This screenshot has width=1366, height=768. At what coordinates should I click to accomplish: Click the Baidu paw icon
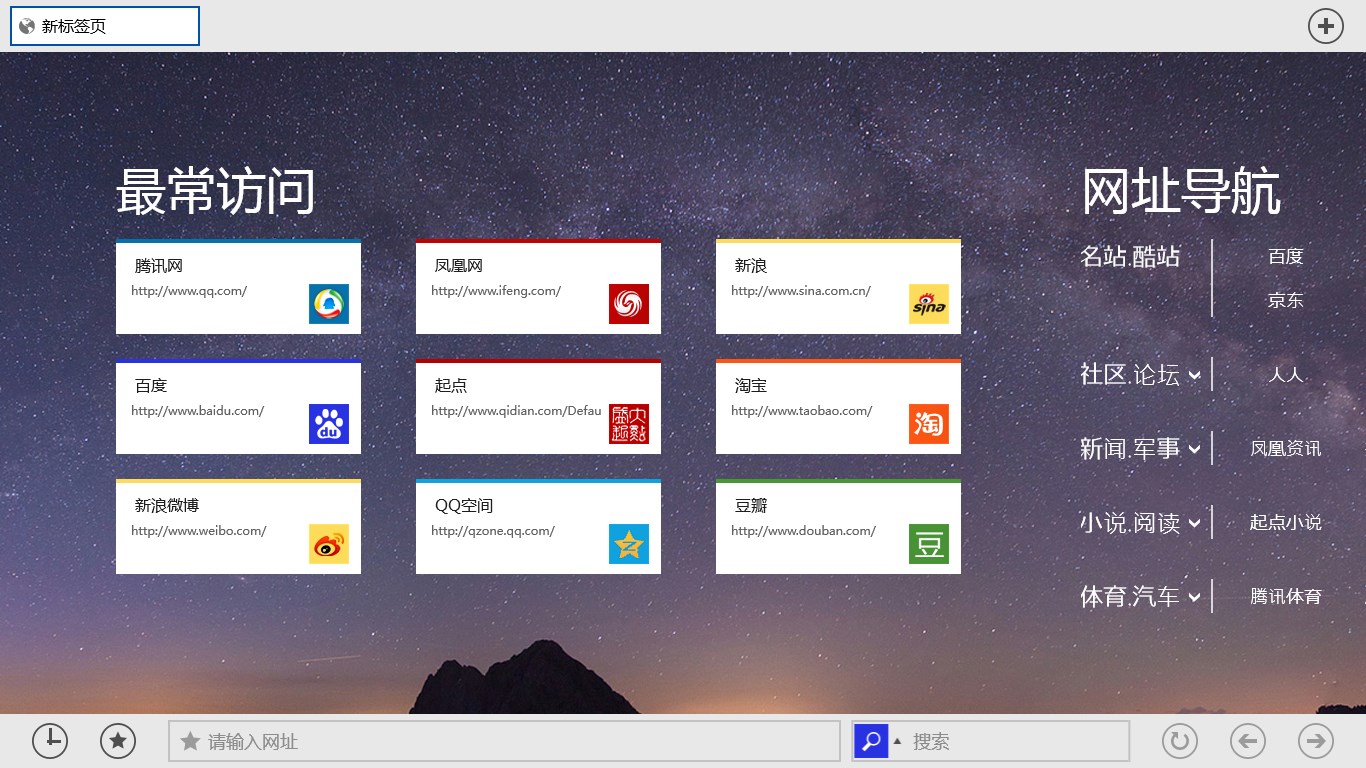[329, 424]
